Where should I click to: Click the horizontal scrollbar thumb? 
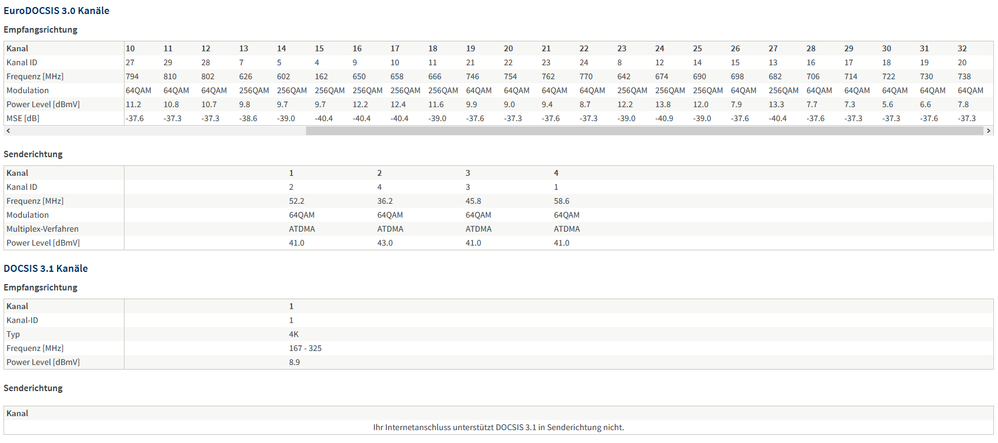(644, 130)
